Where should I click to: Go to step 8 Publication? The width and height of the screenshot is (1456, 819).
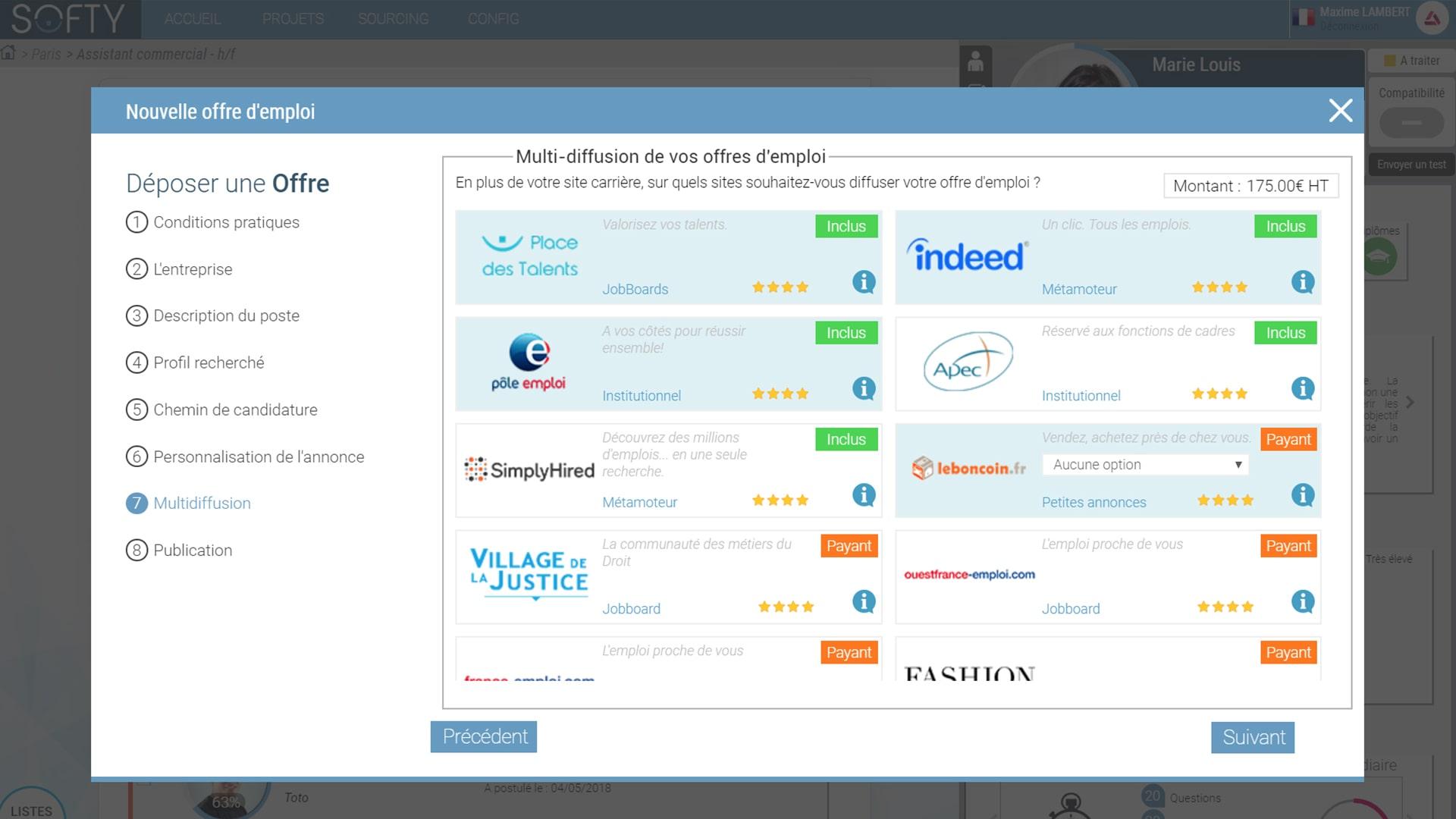click(179, 550)
